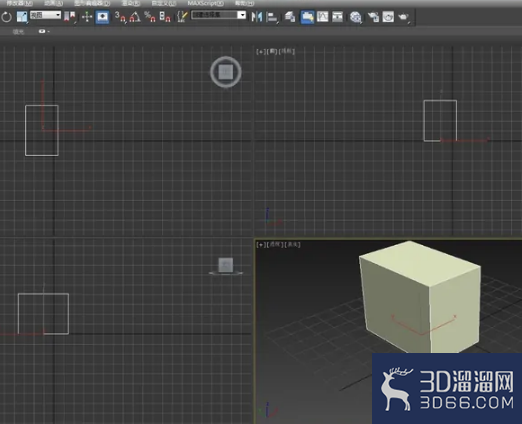Open the Rendered Frame Window

pyautogui.click(x=388, y=17)
